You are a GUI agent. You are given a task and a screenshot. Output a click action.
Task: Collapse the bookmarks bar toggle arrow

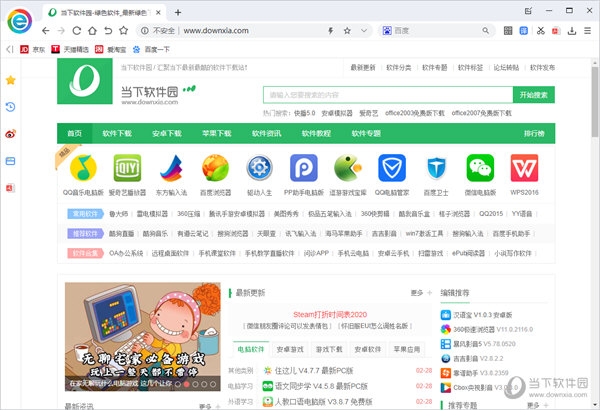click(10, 49)
